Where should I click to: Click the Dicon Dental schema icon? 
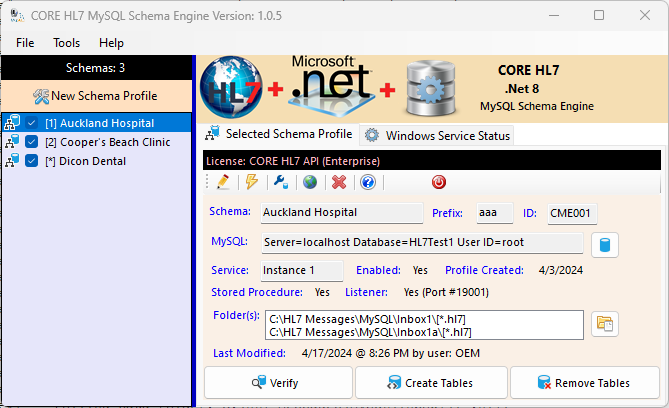pos(12,161)
